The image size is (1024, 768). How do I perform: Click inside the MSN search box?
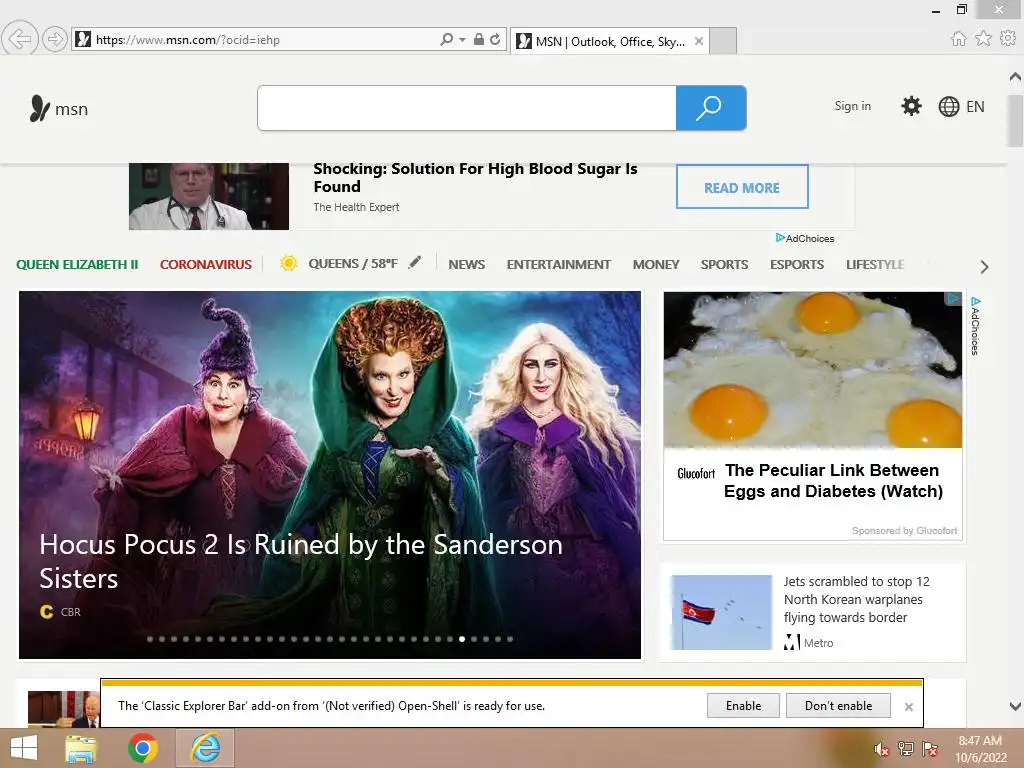466,108
